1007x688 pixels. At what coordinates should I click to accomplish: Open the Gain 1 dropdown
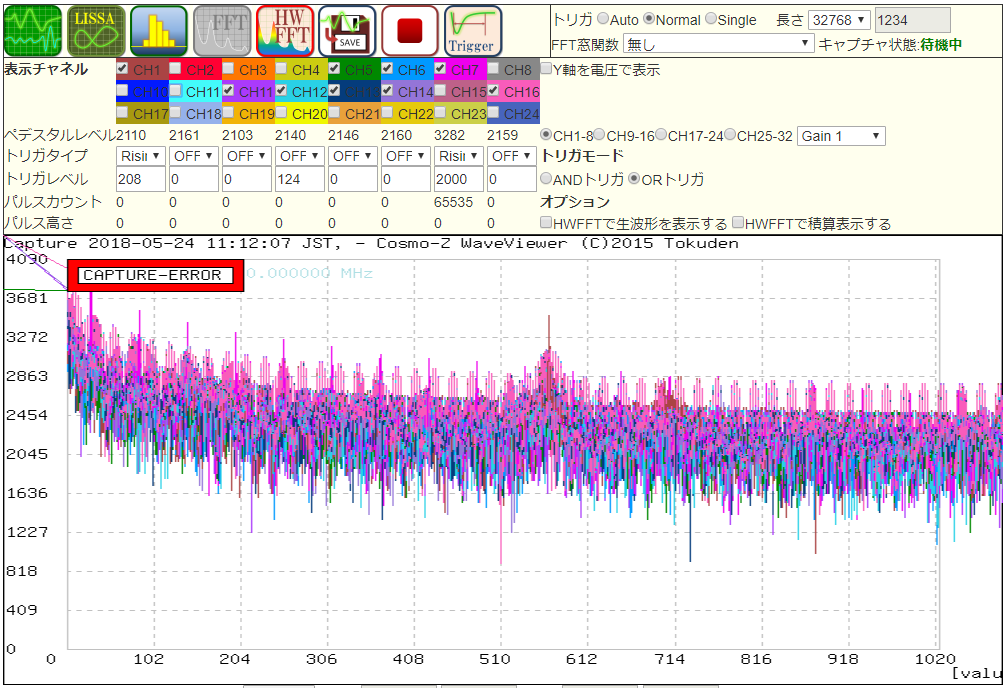[840, 136]
